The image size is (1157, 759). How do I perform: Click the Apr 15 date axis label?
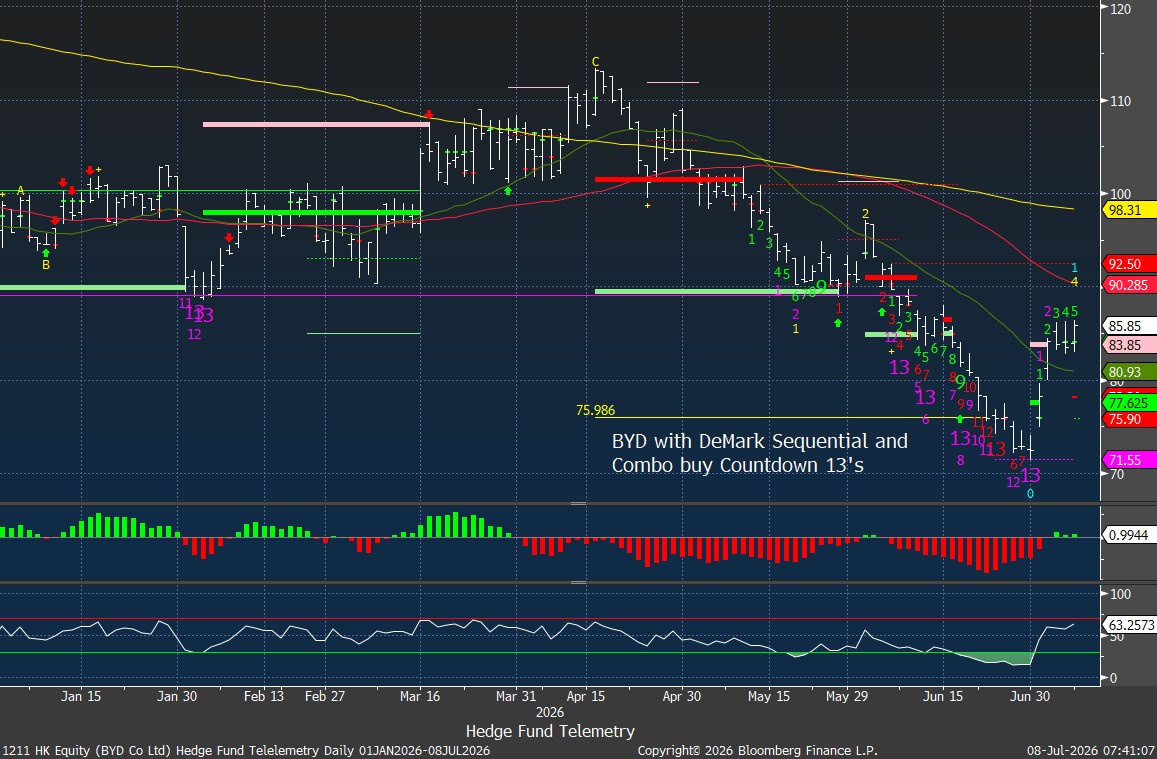pos(586,696)
